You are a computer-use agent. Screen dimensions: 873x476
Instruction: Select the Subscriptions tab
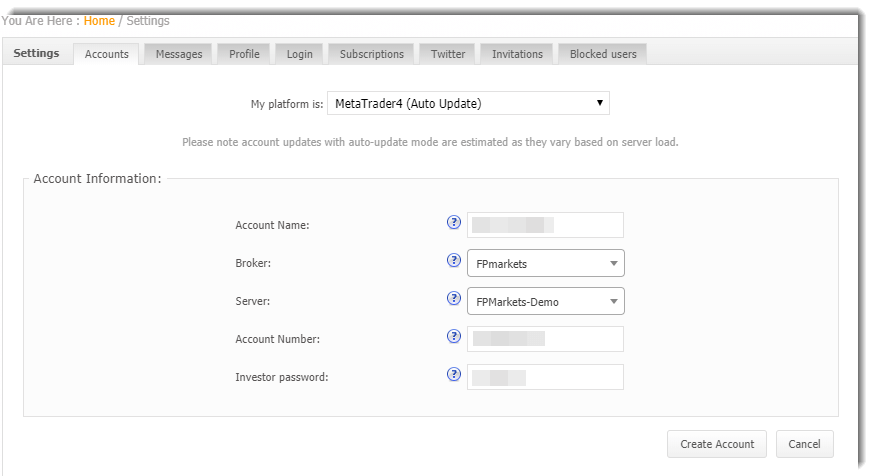click(x=371, y=54)
